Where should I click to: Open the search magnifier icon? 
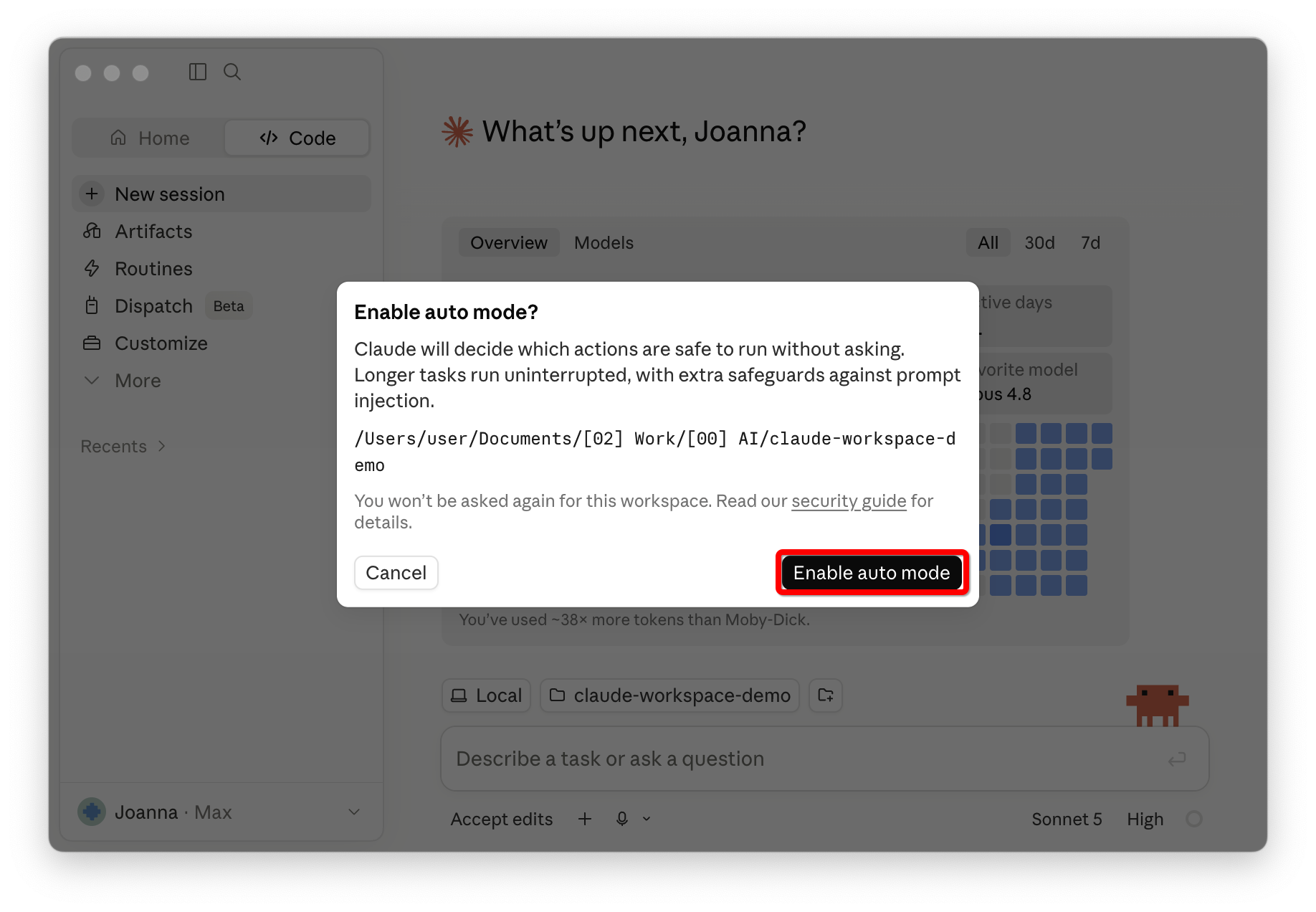[x=232, y=72]
